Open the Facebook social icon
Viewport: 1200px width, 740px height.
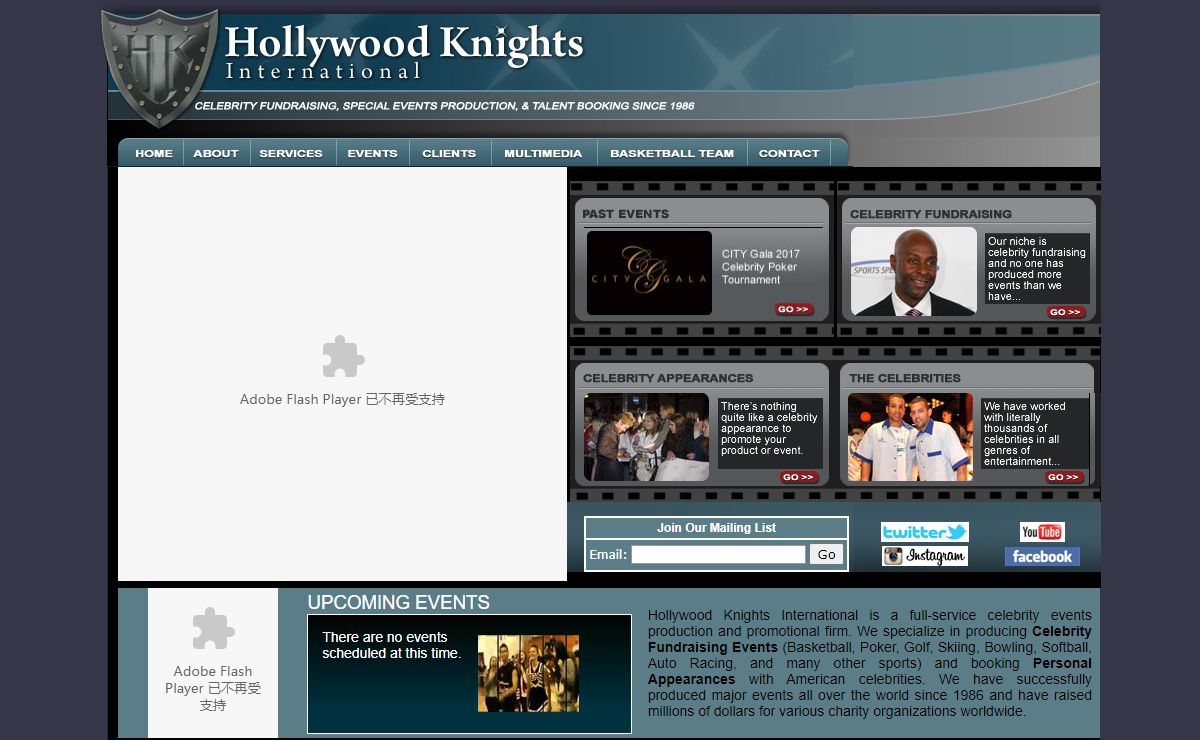tap(1042, 556)
